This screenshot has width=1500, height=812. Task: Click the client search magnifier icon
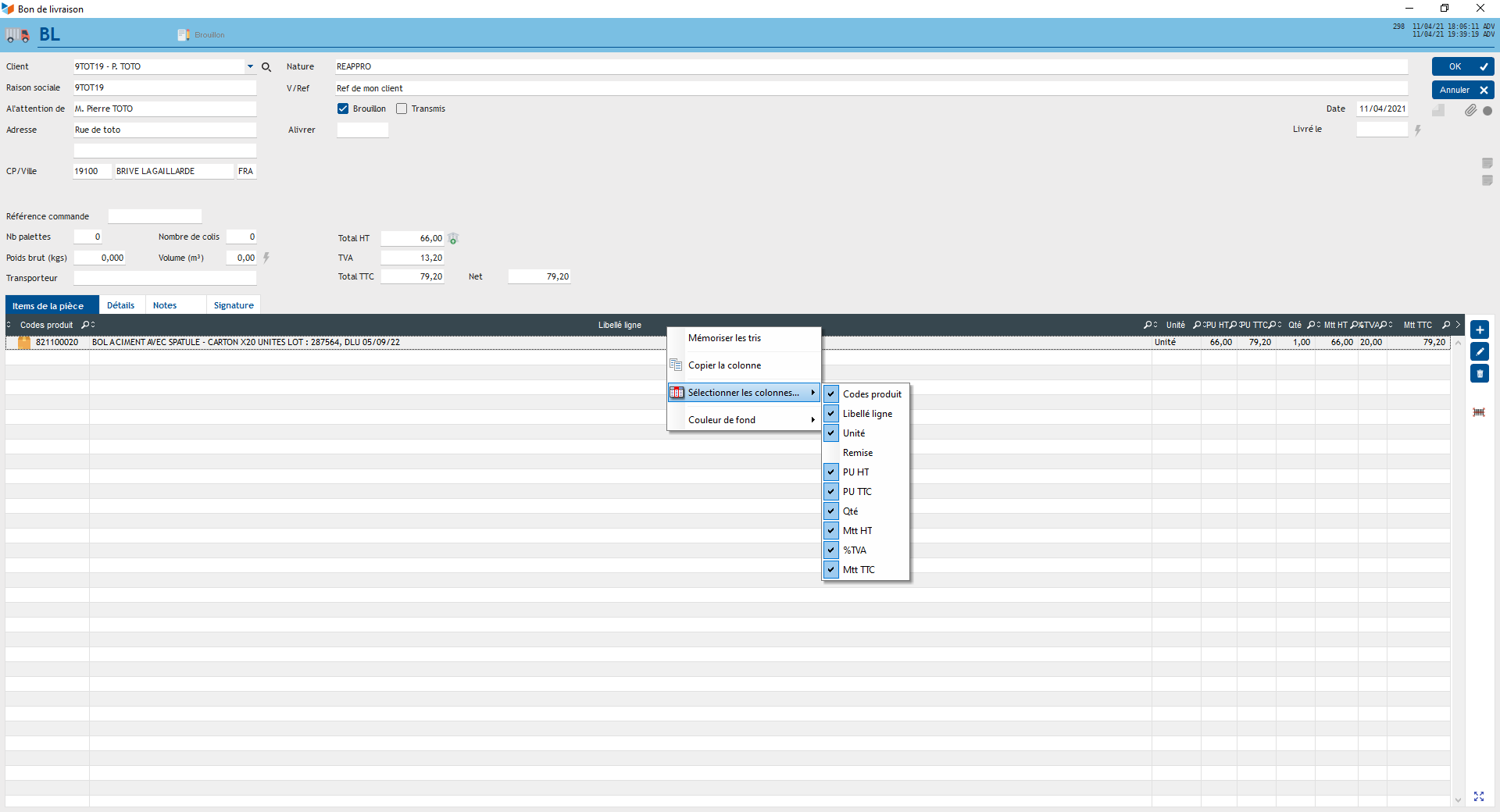pos(266,67)
